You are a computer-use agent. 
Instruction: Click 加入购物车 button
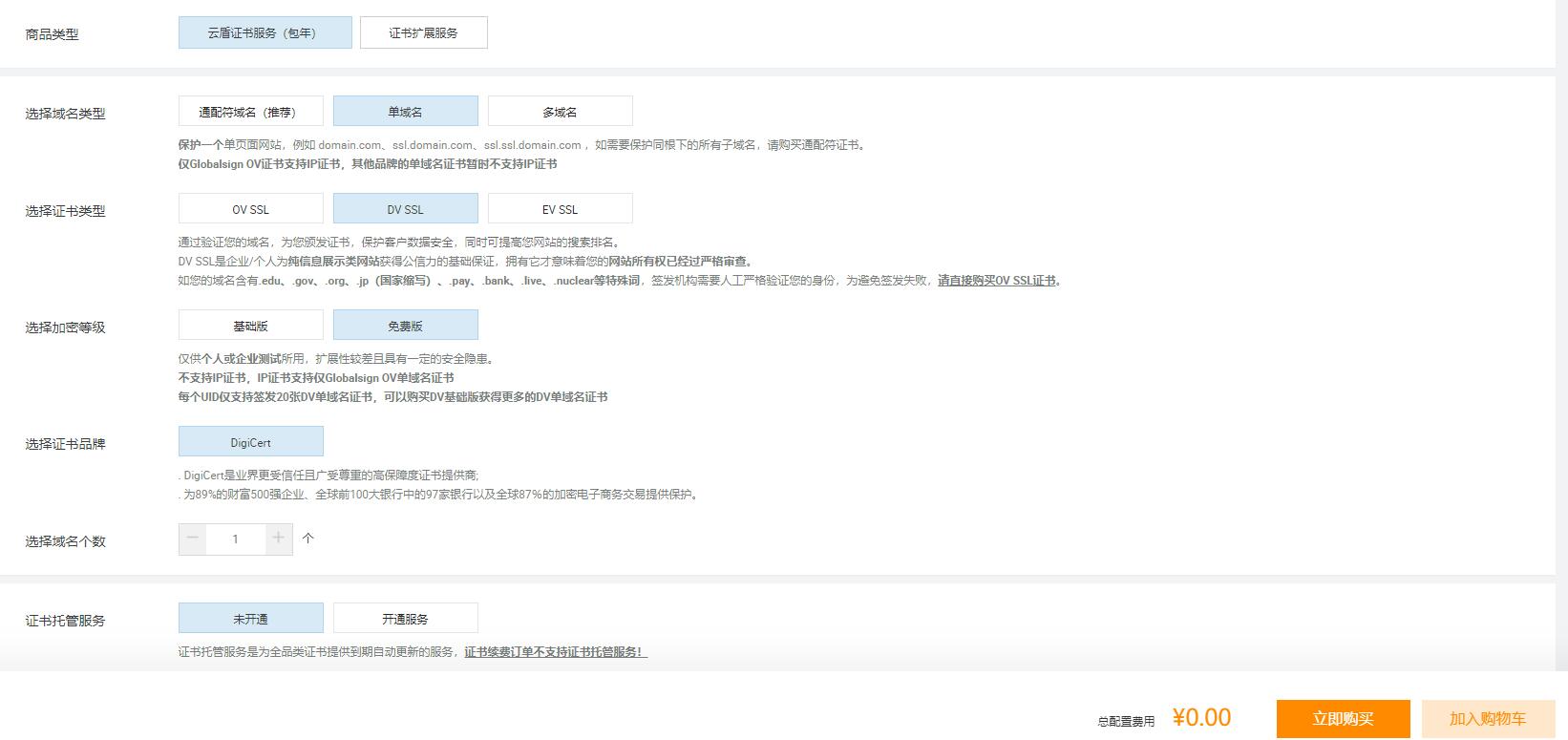[x=1487, y=719]
